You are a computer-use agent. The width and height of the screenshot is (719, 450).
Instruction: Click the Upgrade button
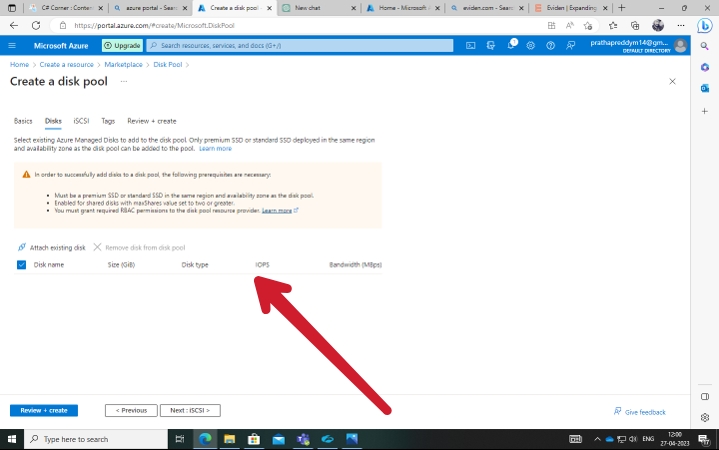tap(122, 45)
